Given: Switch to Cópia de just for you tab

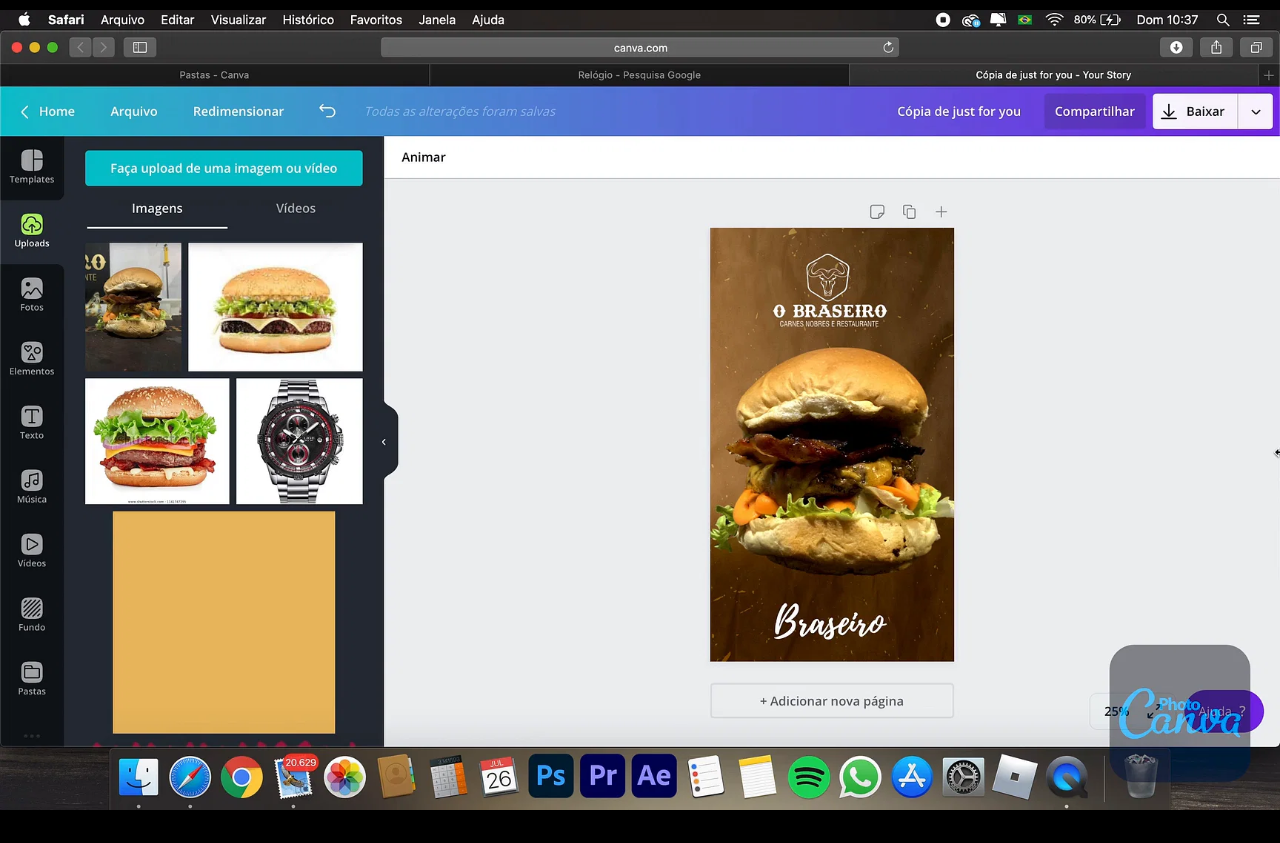Looking at the screenshot, I should [1053, 75].
